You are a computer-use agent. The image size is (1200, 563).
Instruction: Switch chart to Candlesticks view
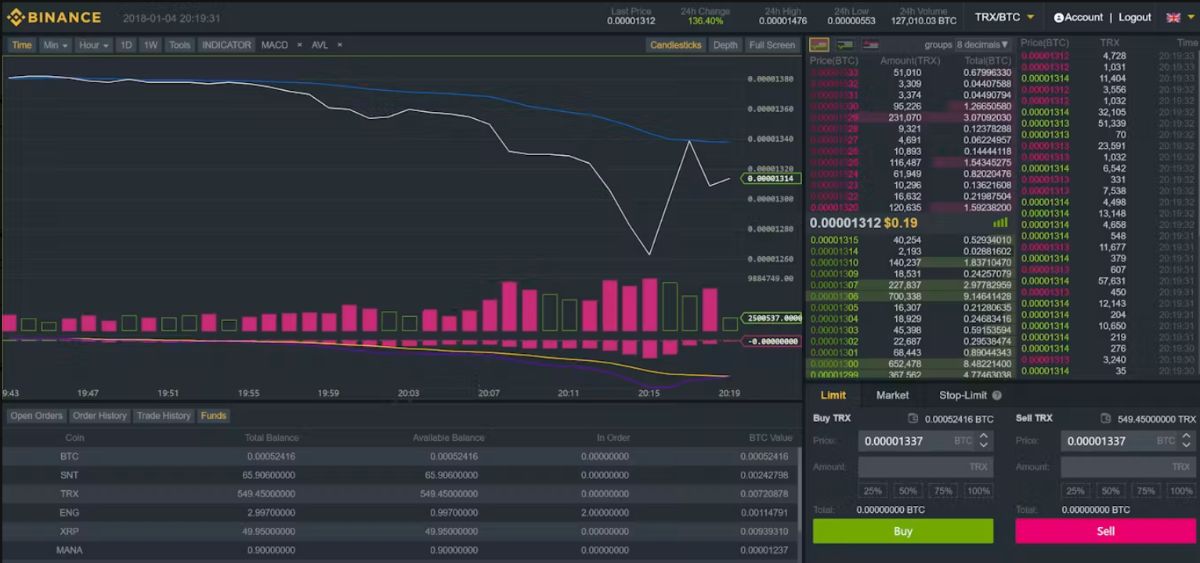[676, 45]
